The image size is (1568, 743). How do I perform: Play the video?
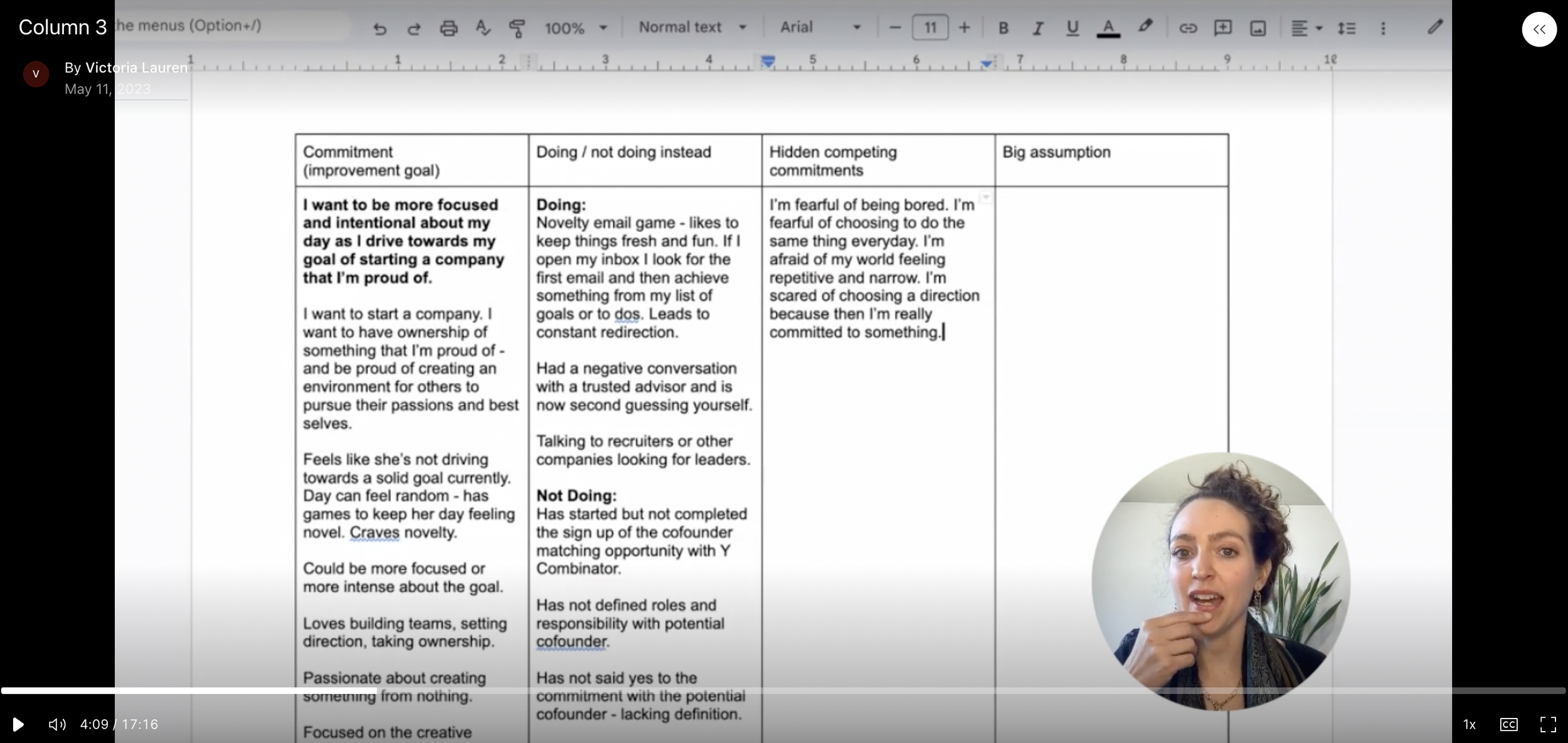pos(18,724)
